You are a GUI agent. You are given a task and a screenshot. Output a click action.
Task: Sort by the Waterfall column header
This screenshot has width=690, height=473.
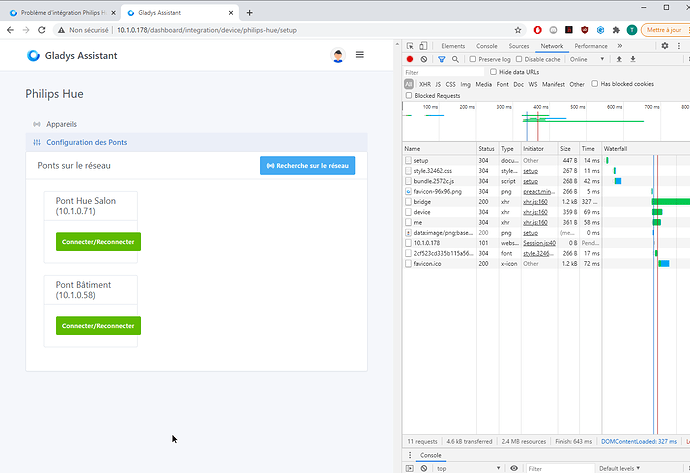point(646,149)
